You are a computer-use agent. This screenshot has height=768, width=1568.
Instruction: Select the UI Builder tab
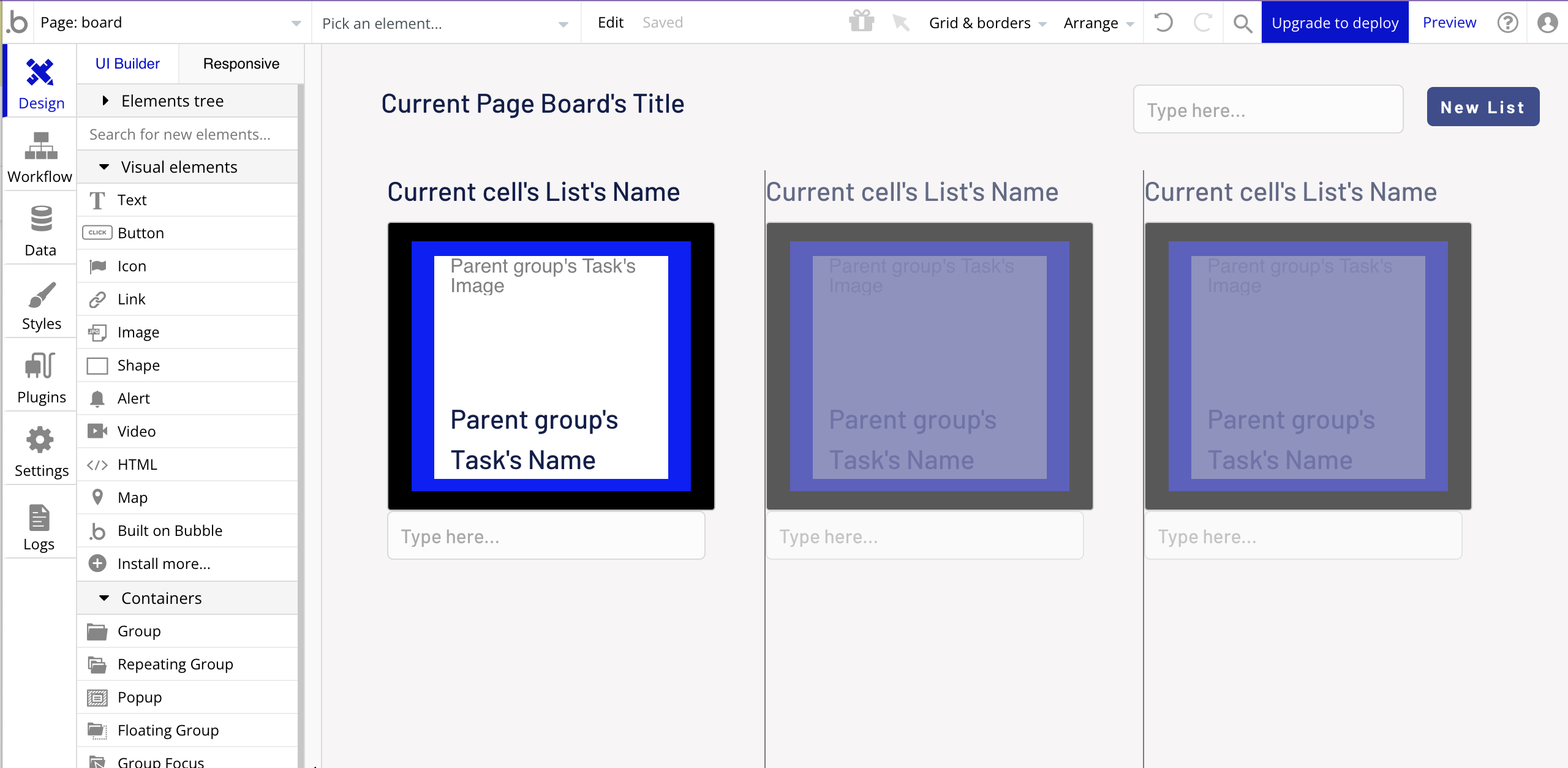[127, 64]
